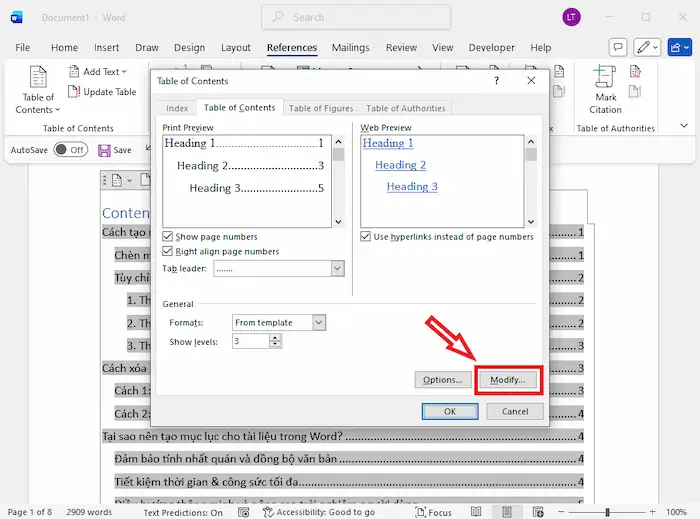Click the Update Table icon
Screen dimensions: 700x519
coord(75,92)
